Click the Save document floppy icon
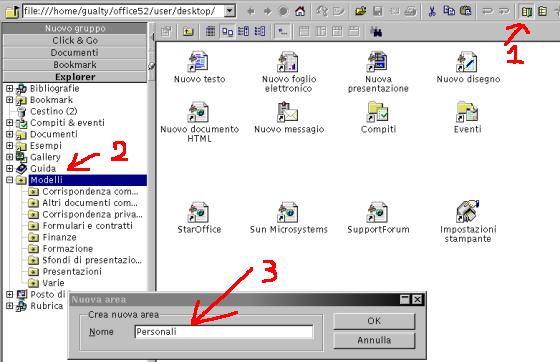 378,11
